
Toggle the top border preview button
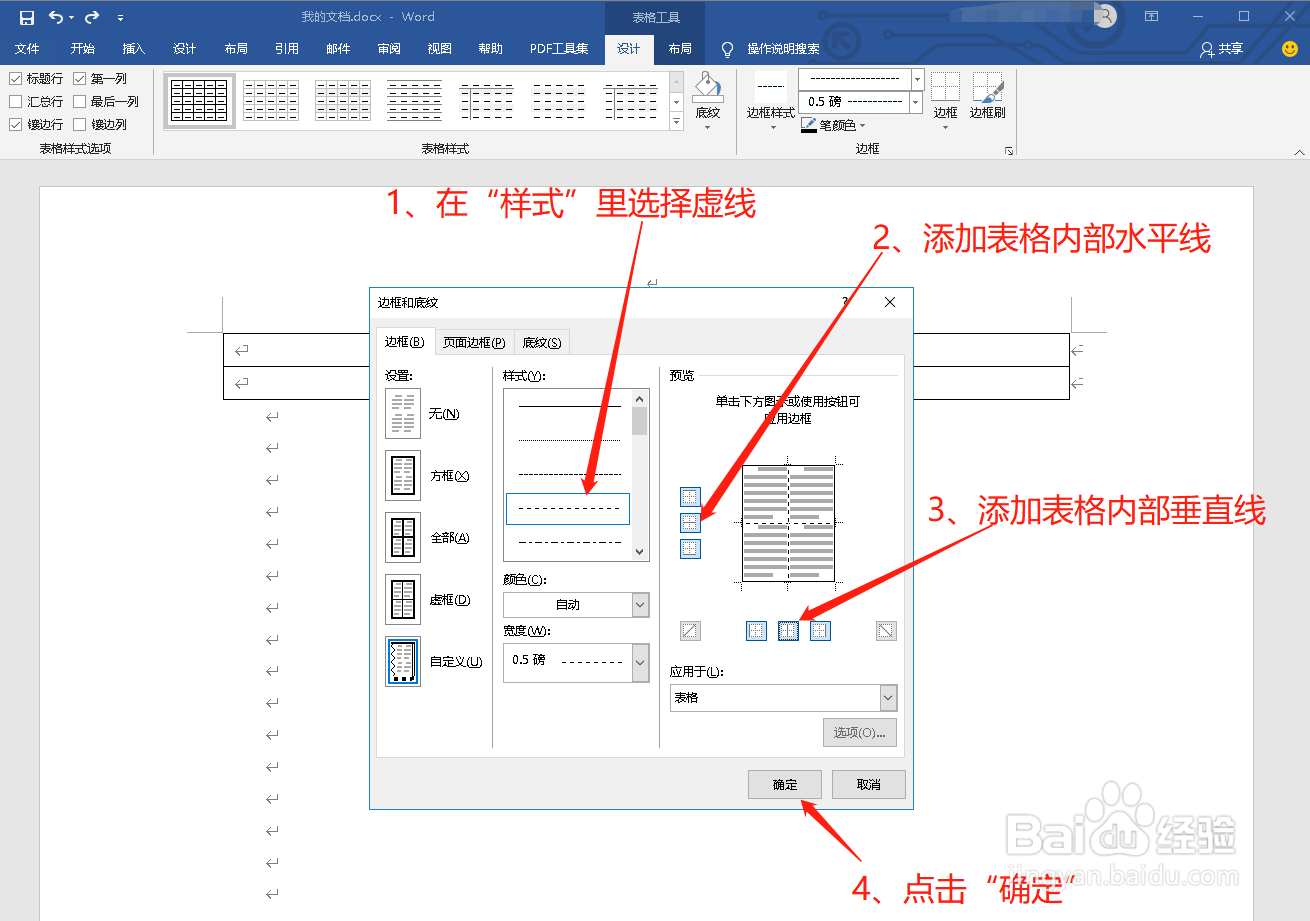690,496
